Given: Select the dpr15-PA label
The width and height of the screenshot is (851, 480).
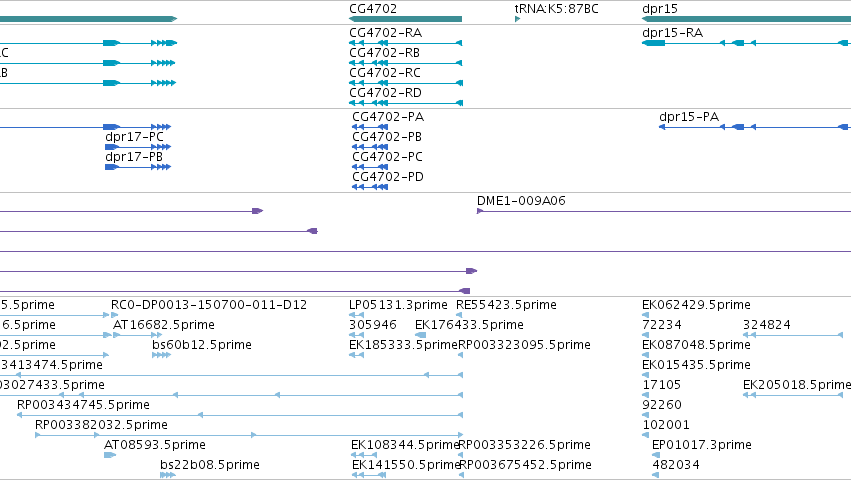Looking at the screenshot, I should (689, 117).
